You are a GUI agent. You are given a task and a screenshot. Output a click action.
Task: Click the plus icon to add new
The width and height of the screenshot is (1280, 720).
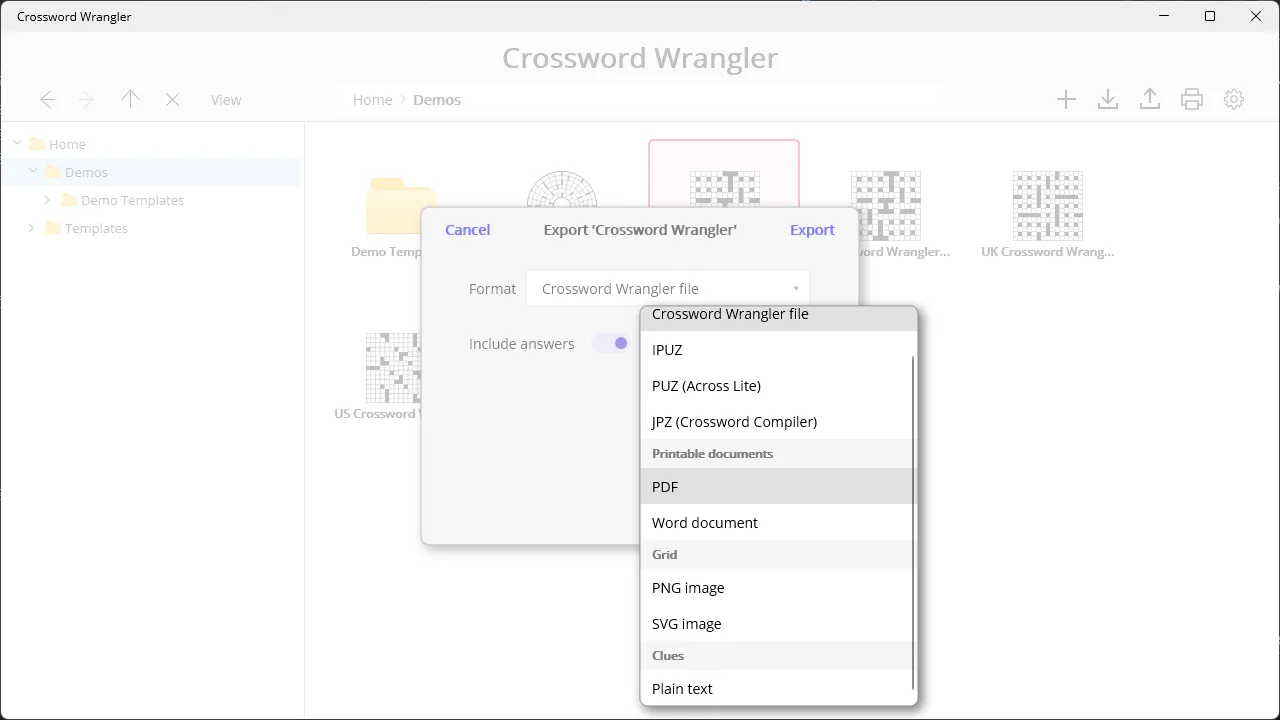pyautogui.click(x=1066, y=99)
